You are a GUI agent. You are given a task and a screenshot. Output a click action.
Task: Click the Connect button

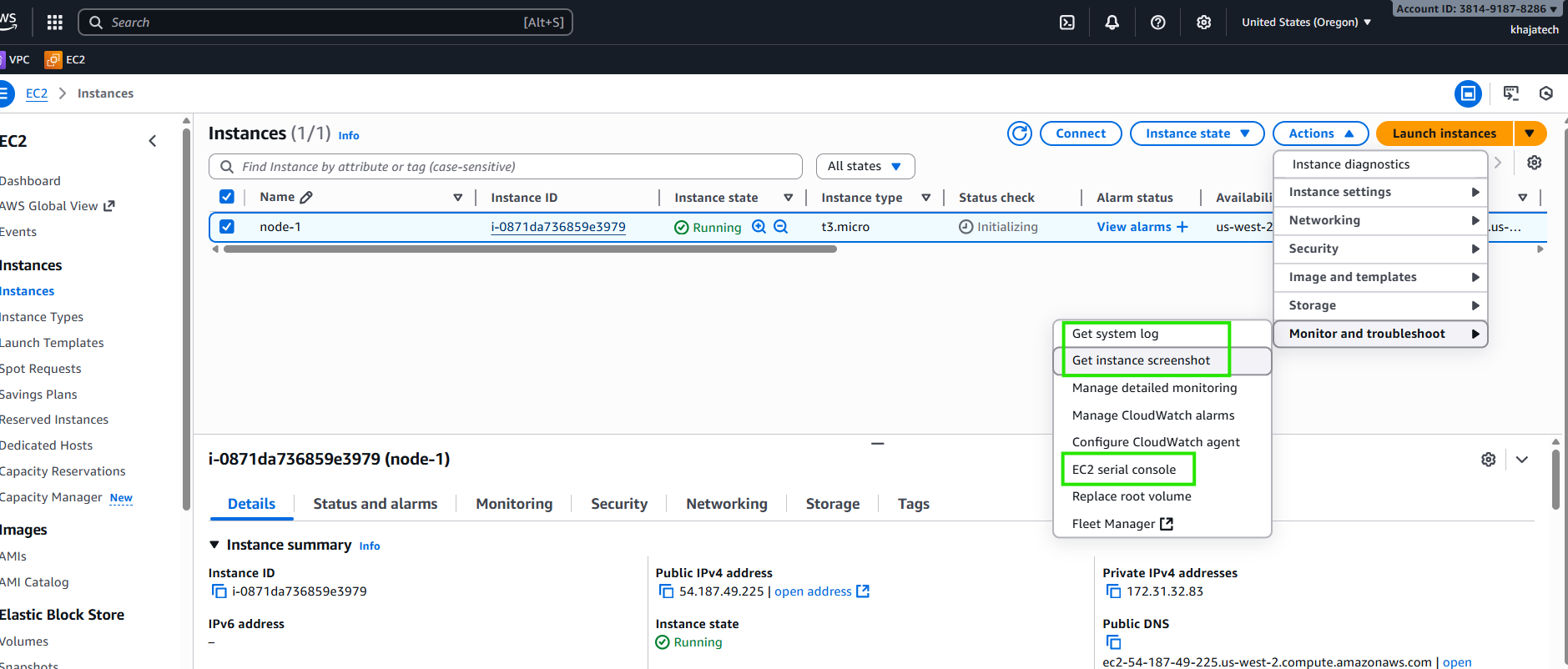(x=1081, y=133)
